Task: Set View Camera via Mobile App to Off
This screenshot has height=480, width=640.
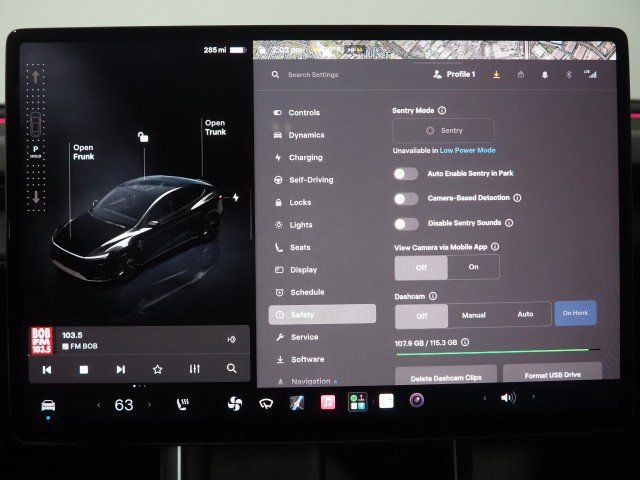Action: coord(421,268)
